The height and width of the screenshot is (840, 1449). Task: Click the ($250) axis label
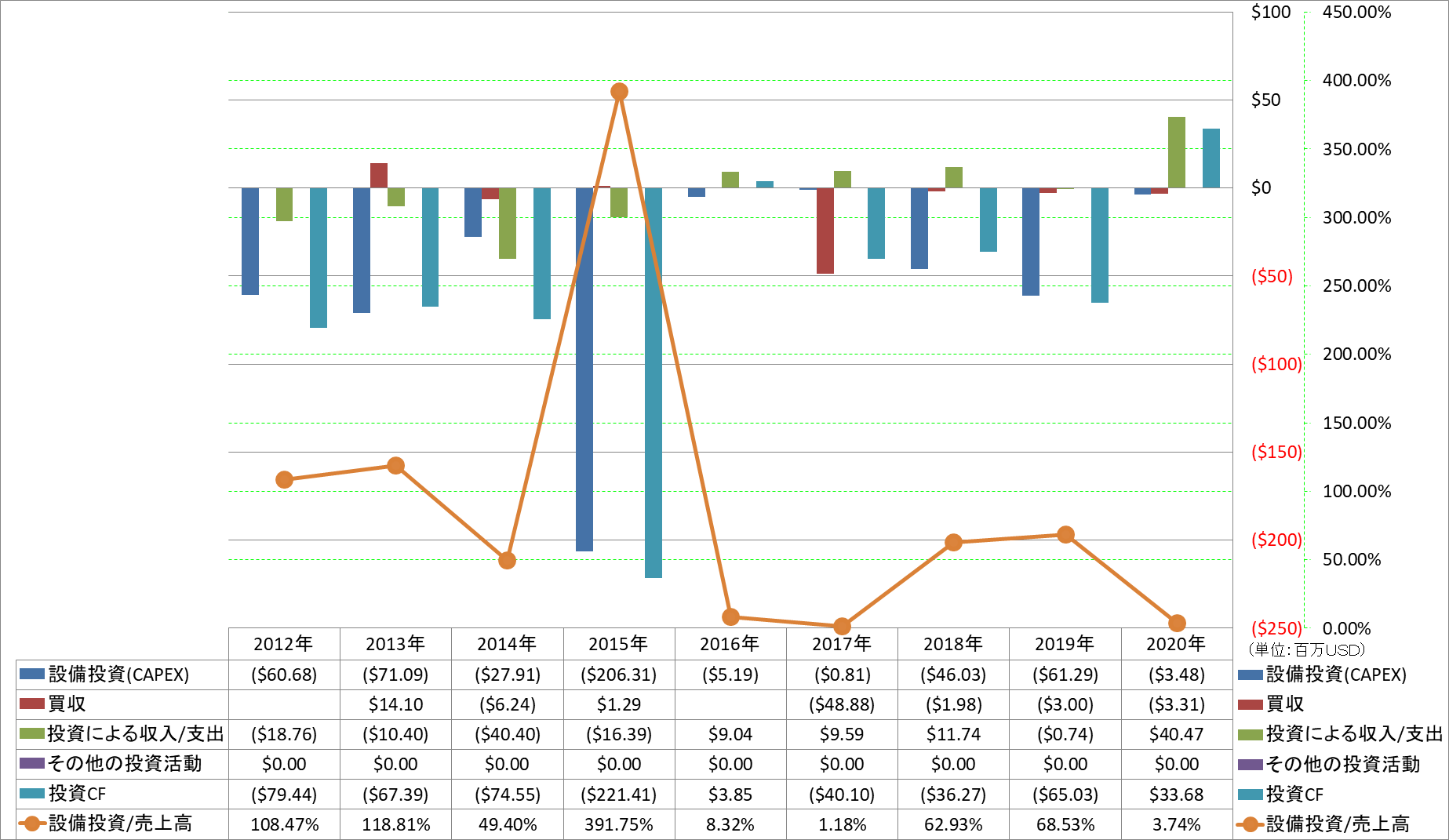(1276, 628)
